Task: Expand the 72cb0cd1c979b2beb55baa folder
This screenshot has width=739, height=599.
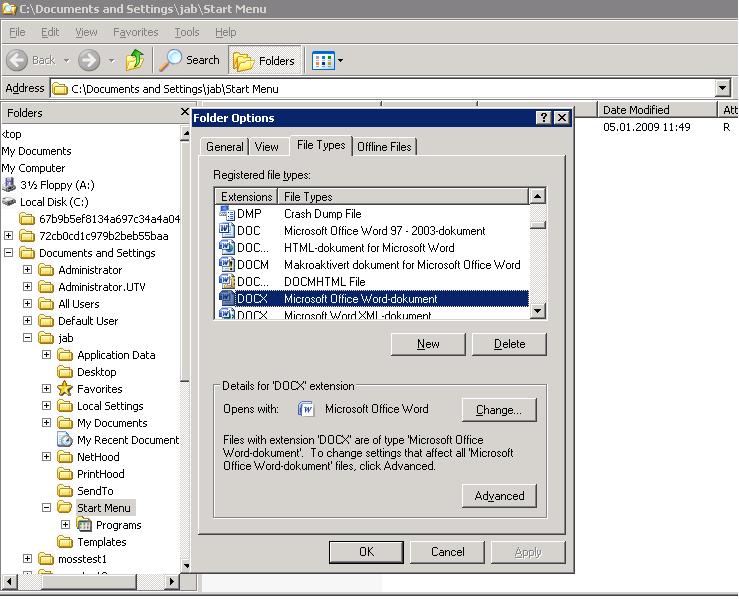Action: tap(8, 235)
